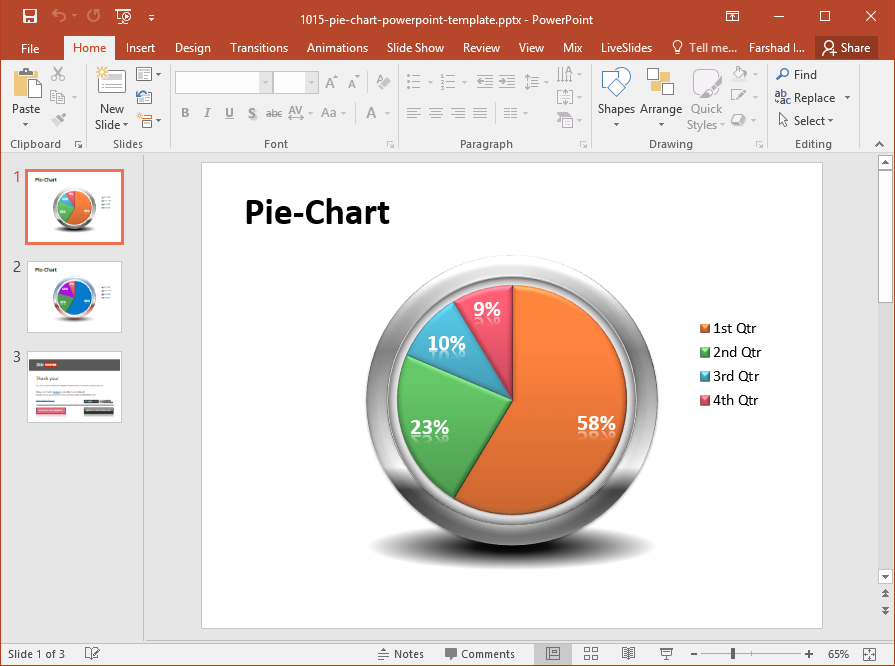Open the Design ribbon tab
The width and height of the screenshot is (895, 666).
[x=192, y=48]
